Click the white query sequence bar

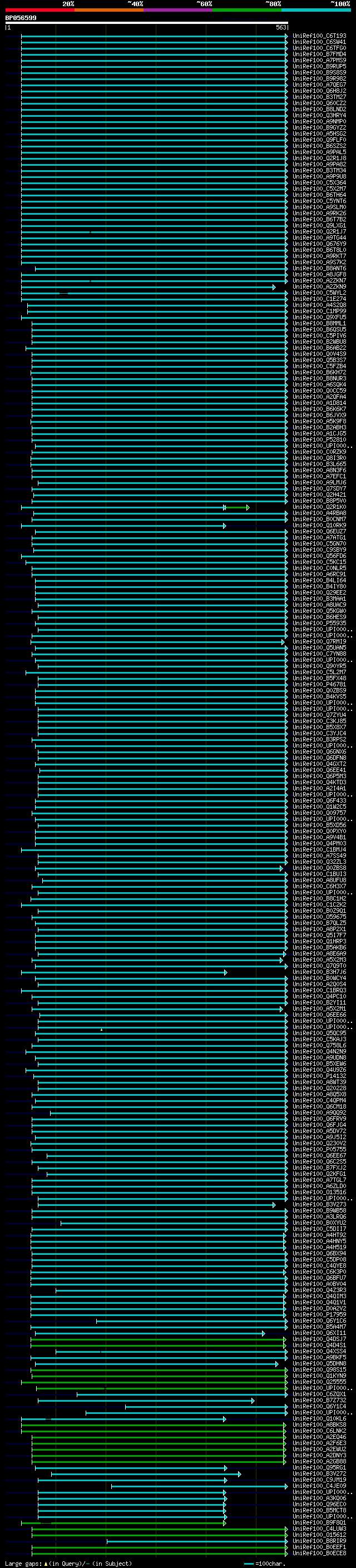coord(147,22)
